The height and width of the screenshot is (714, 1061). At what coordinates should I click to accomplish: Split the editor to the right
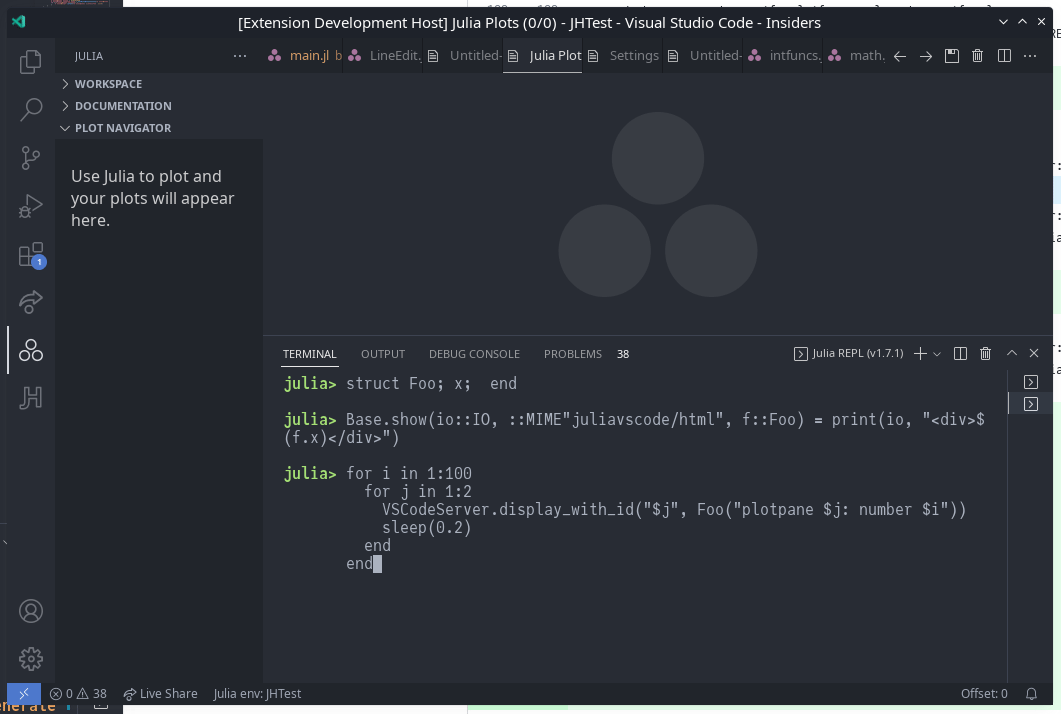click(1004, 56)
